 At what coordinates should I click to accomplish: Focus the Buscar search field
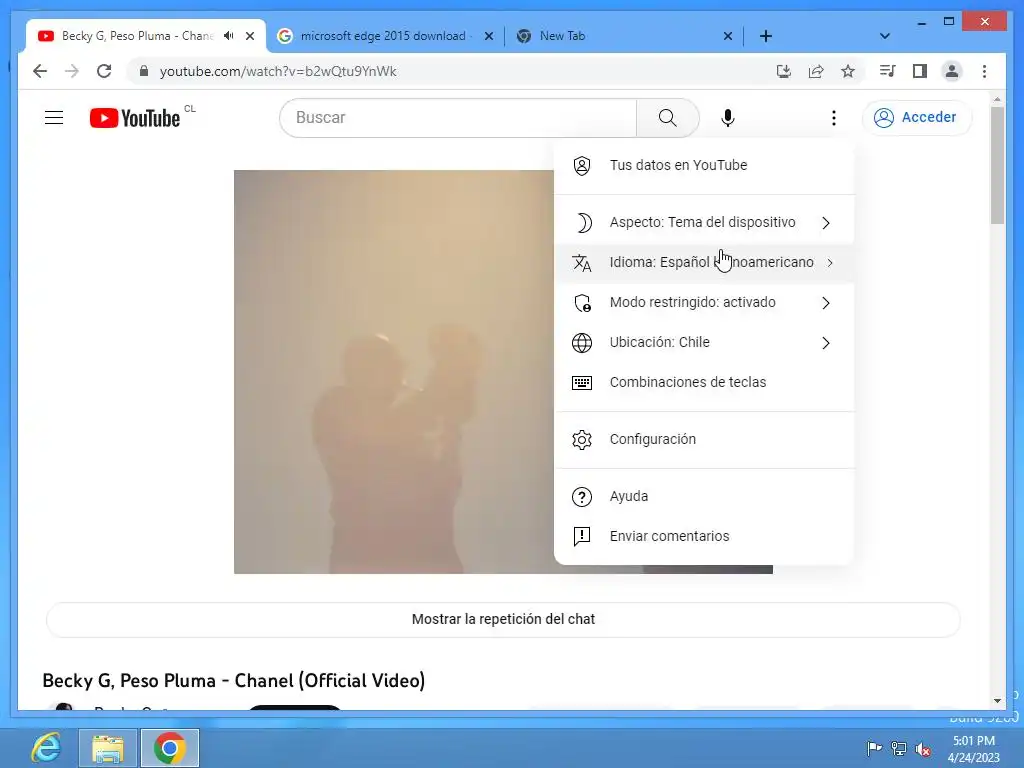[x=458, y=118]
